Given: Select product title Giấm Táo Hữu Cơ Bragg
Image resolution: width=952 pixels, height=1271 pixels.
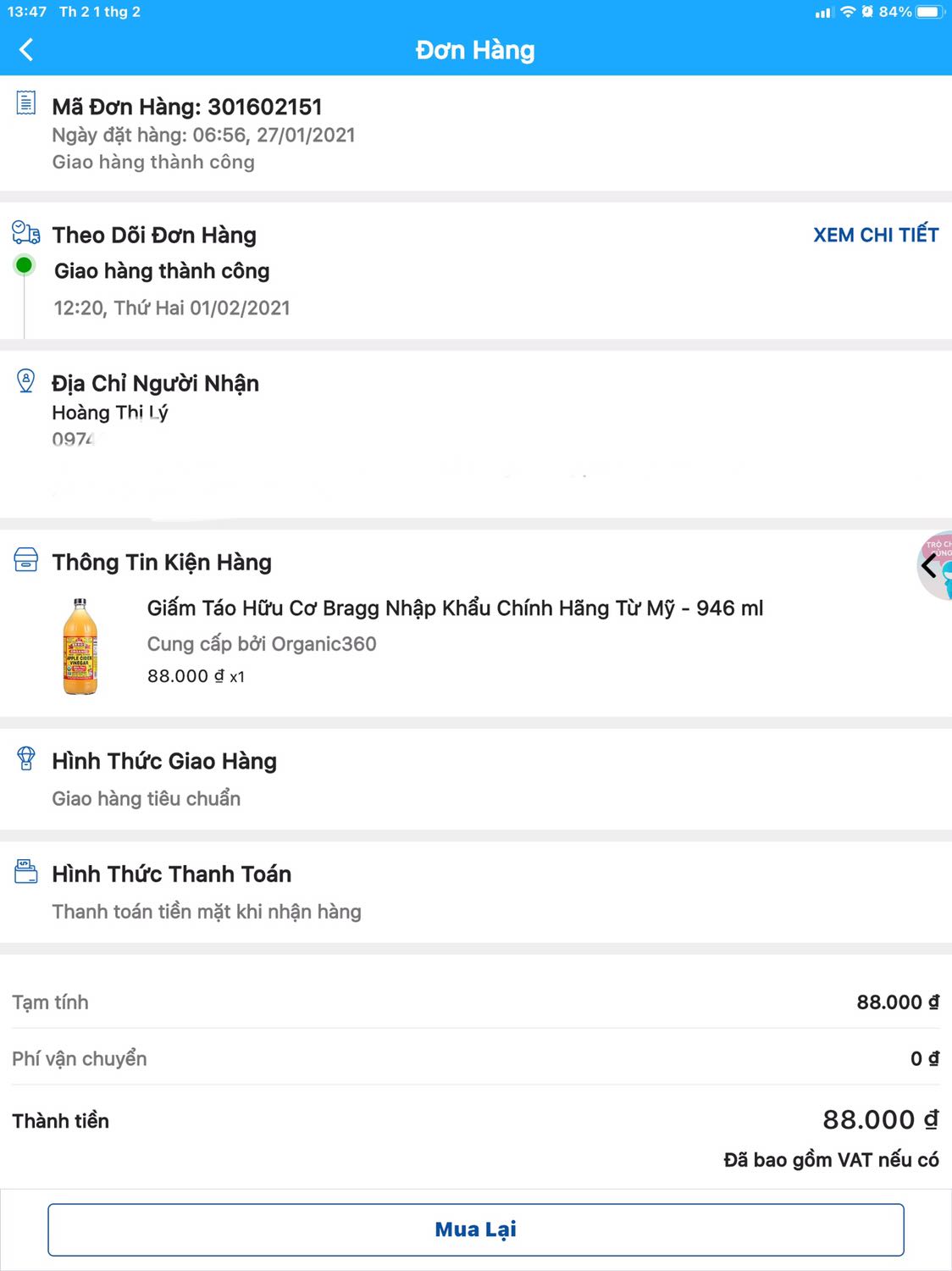Looking at the screenshot, I should (x=454, y=608).
